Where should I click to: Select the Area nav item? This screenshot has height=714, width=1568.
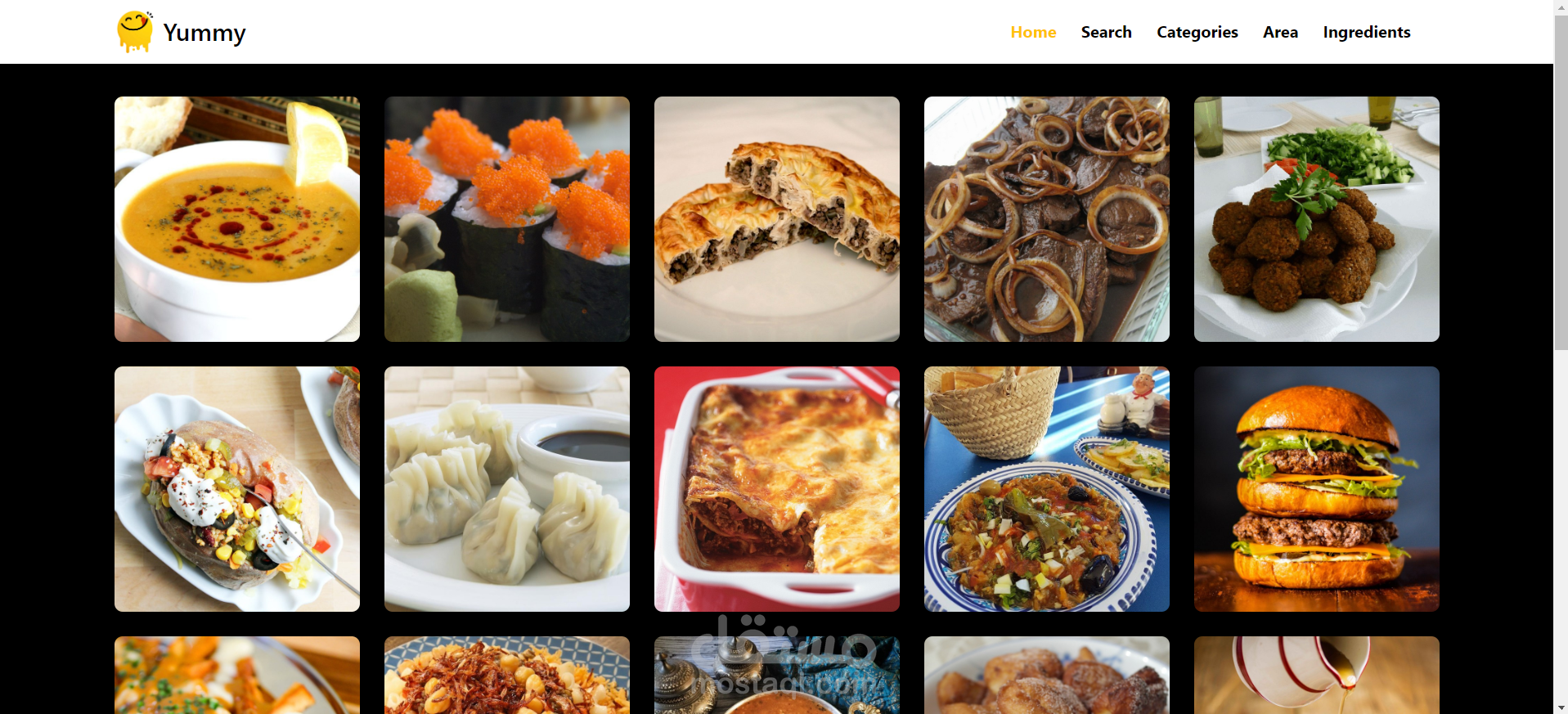tap(1280, 32)
